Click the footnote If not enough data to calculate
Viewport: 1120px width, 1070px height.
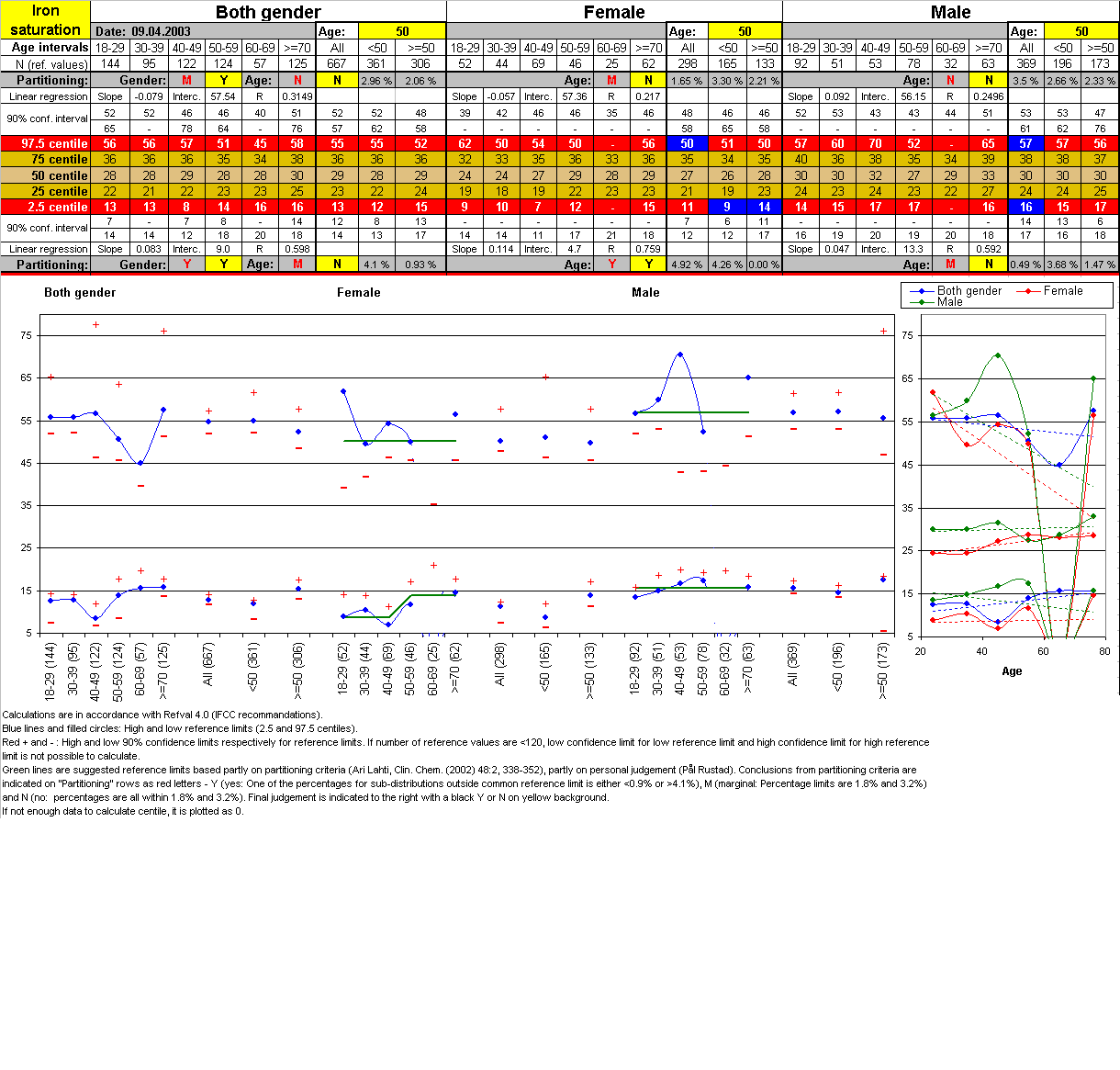[x=123, y=811]
